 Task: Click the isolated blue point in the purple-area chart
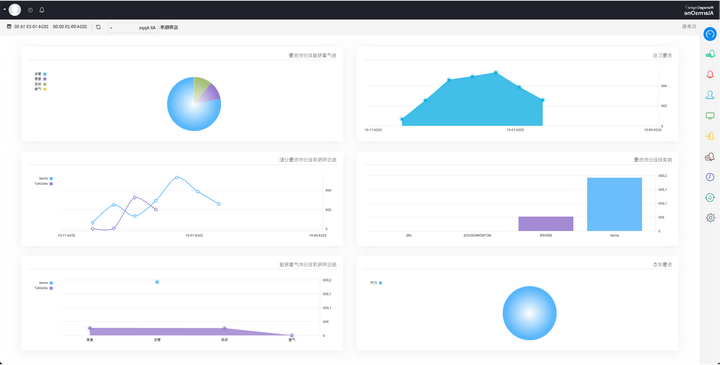(157, 282)
